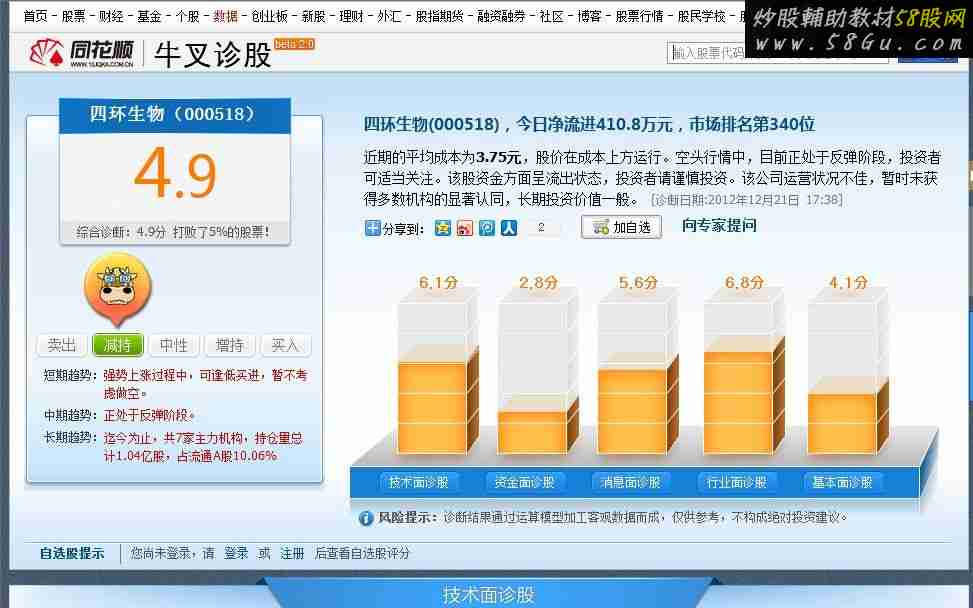973x608 pixels.
Task: Share via the red share icon
Action: [465, 228]
